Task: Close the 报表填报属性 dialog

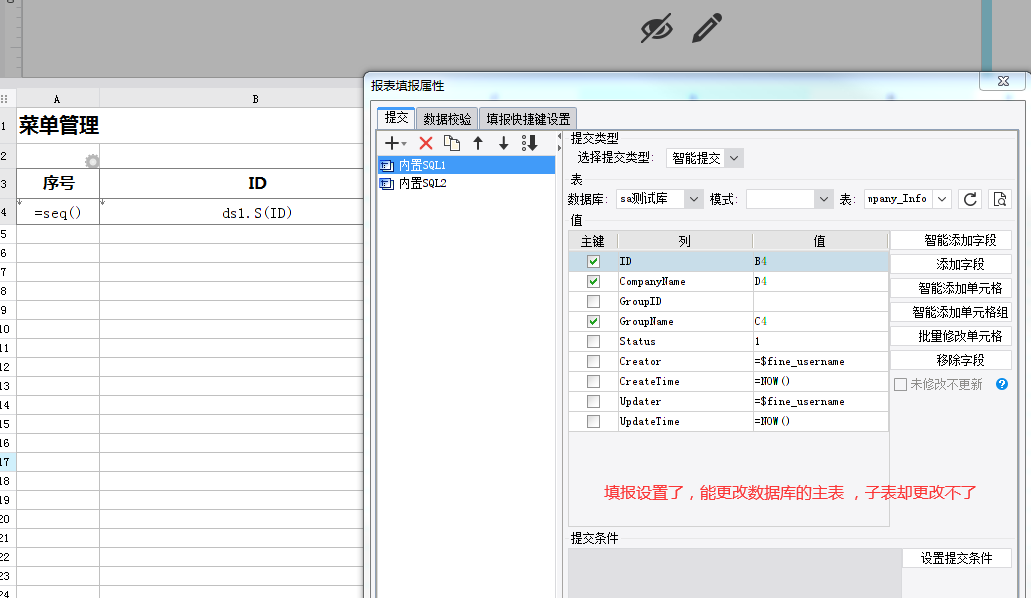Action: coord(1003,81)
